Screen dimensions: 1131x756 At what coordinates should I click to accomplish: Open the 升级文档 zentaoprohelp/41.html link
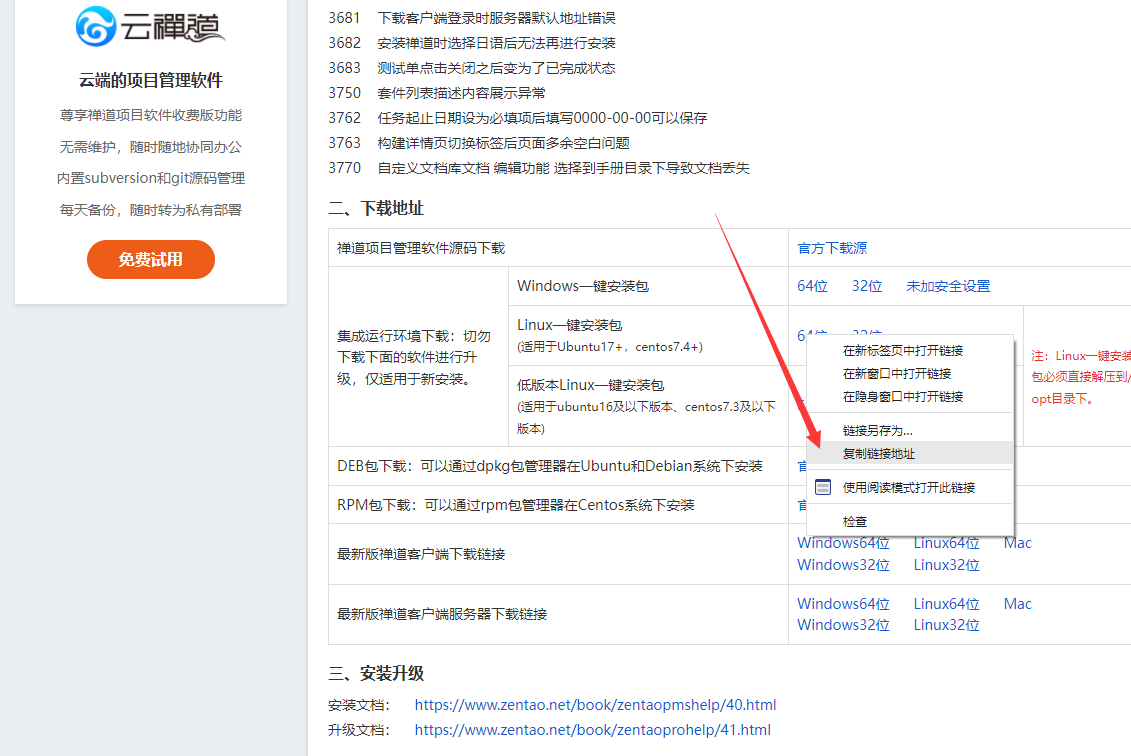(592, 730)
